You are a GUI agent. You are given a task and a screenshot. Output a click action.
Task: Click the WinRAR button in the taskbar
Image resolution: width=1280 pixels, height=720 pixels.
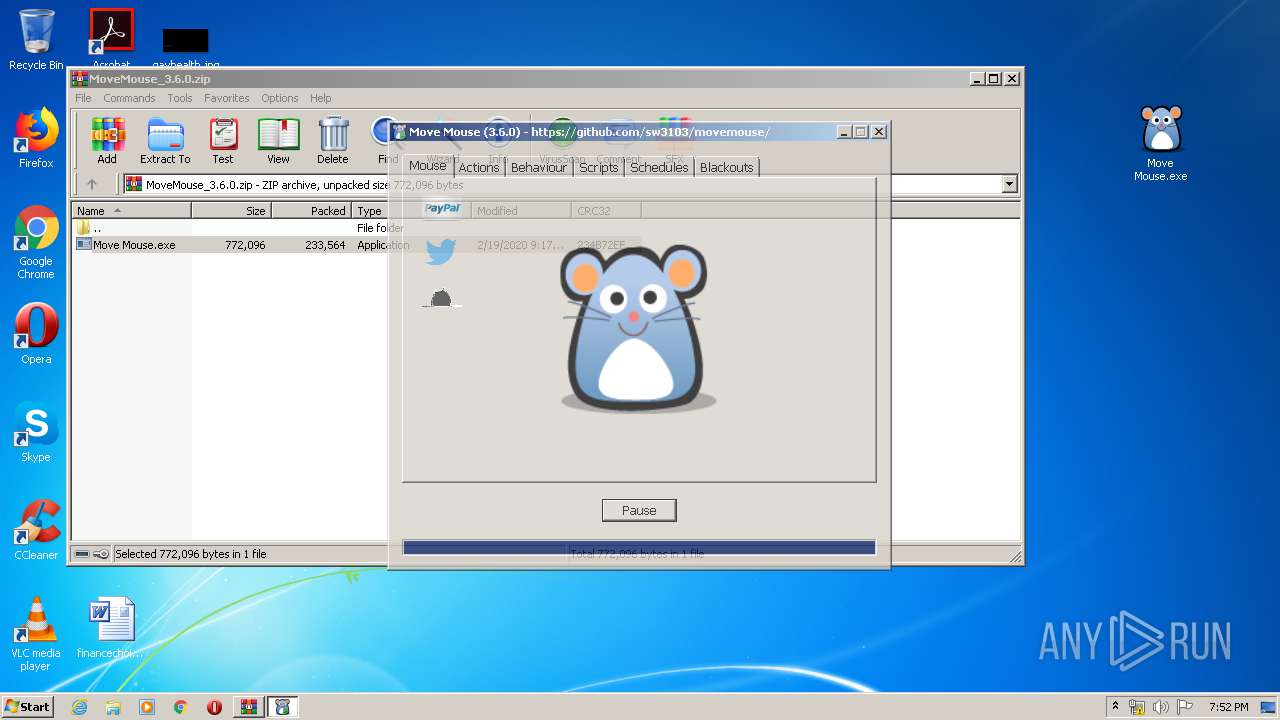[248, 707]
